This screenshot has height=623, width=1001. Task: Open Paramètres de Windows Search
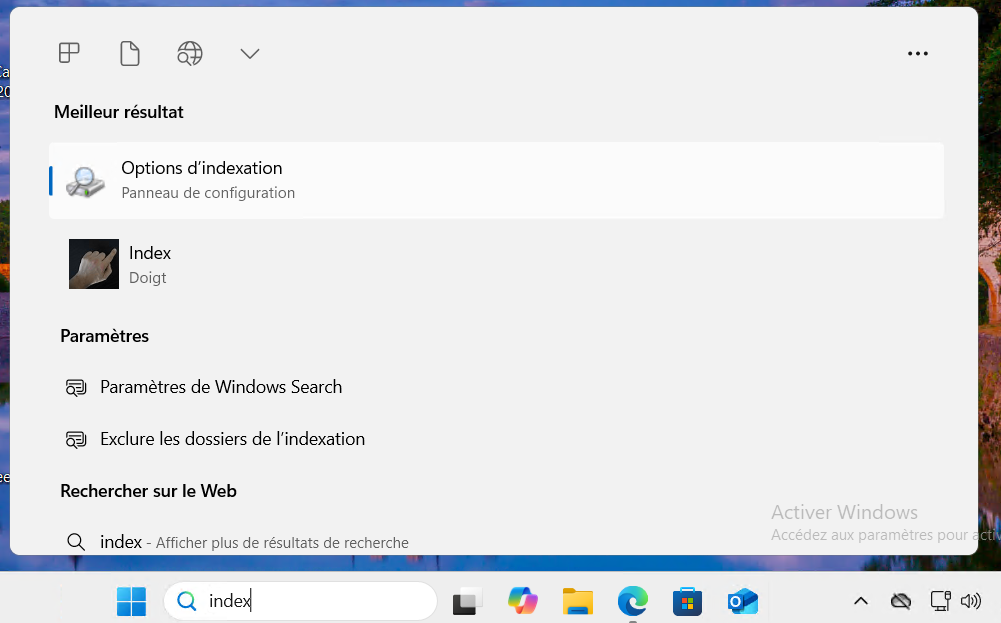221,387
